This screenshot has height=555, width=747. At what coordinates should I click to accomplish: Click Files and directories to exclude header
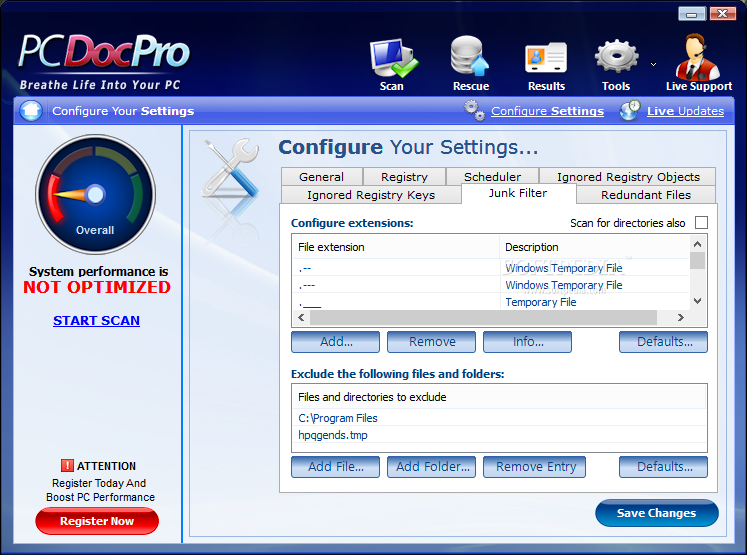click(x=499, y=397)
